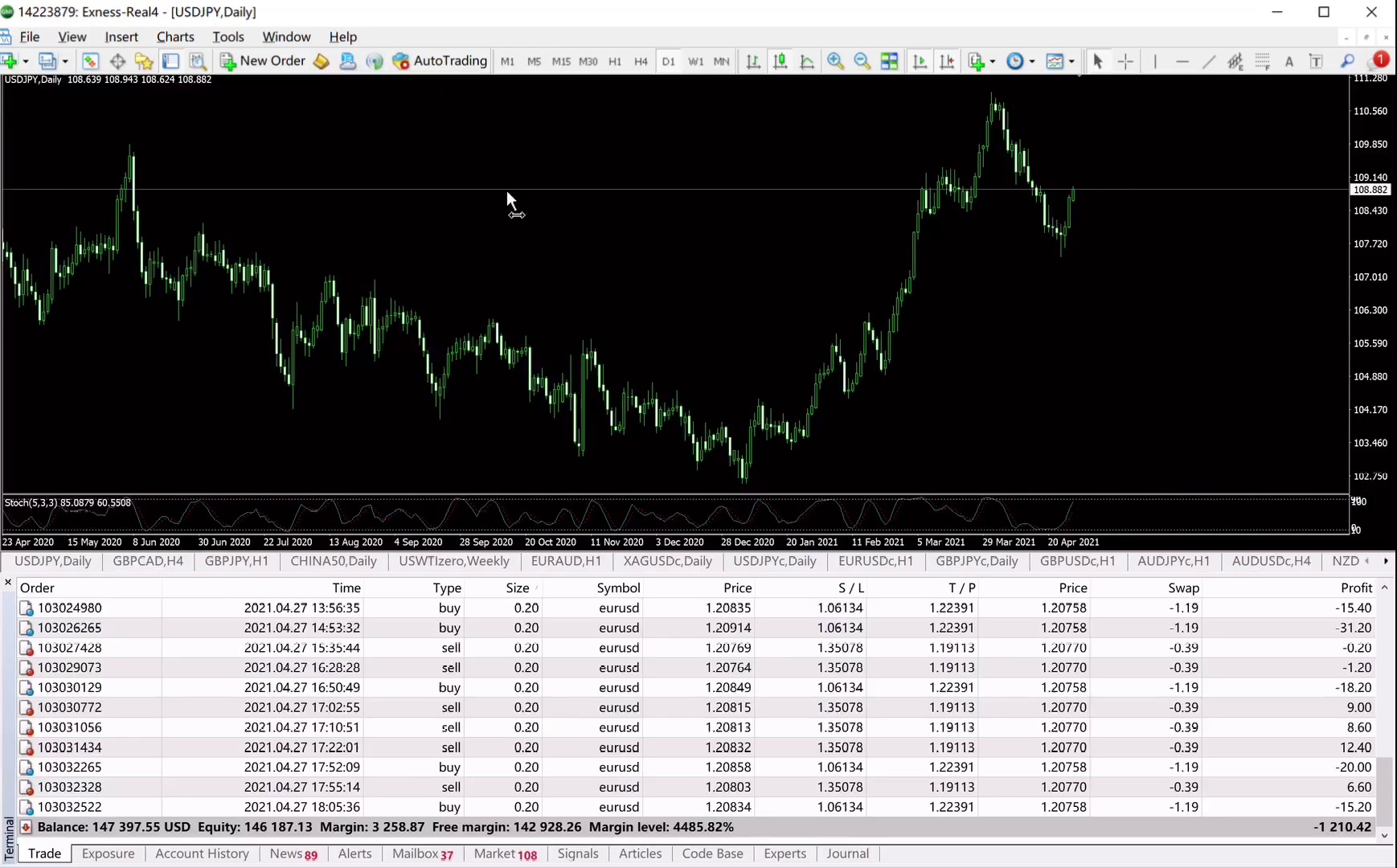Screen dimensions: 1397x868
Task: Open the Profiles toolbar icon
Action: coord(47,61)
